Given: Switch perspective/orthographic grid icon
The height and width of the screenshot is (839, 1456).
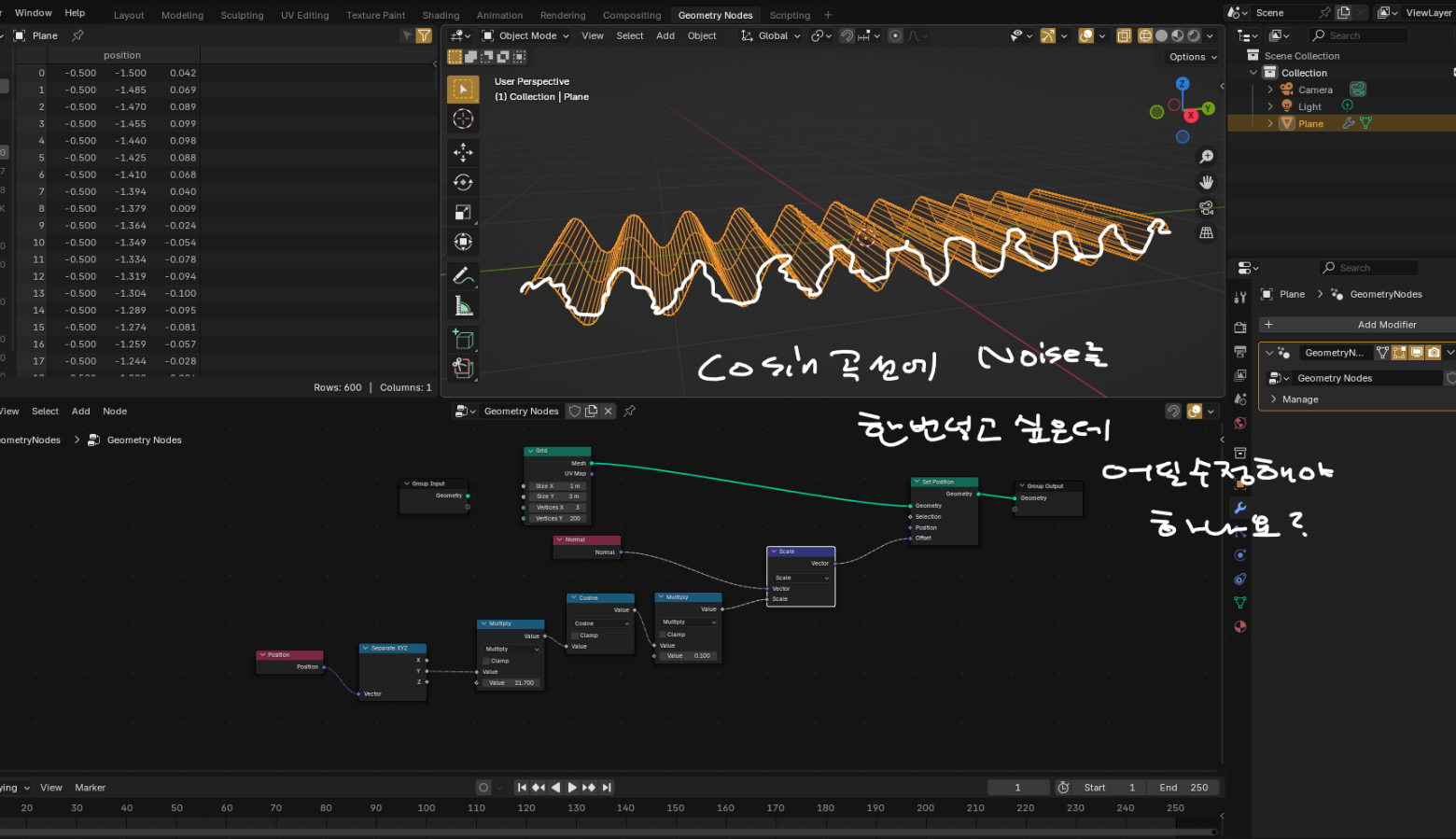Looking at the screenshot, I should coord(1206,232).
